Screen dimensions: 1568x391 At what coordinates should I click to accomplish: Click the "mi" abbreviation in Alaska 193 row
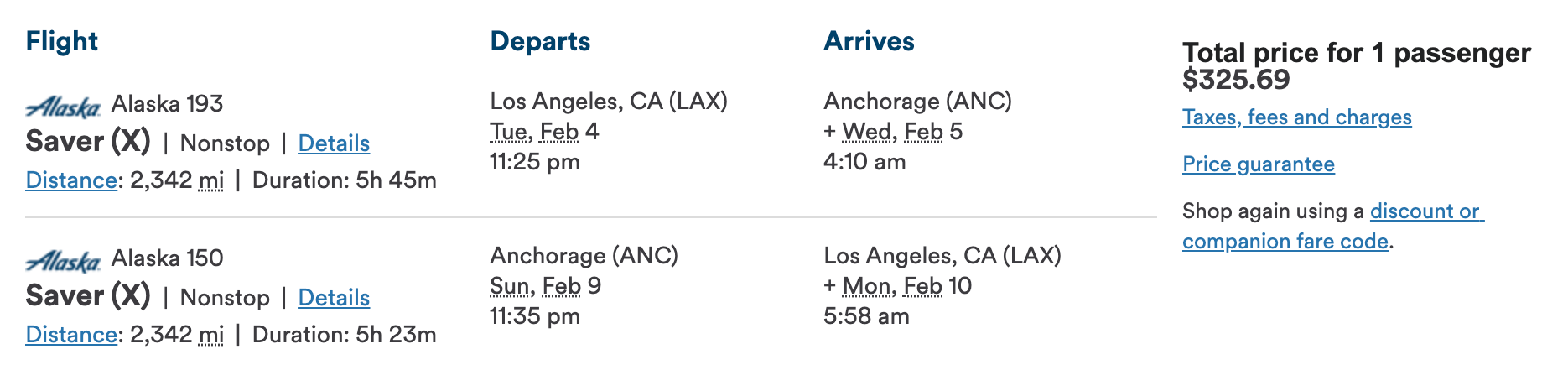211,180
